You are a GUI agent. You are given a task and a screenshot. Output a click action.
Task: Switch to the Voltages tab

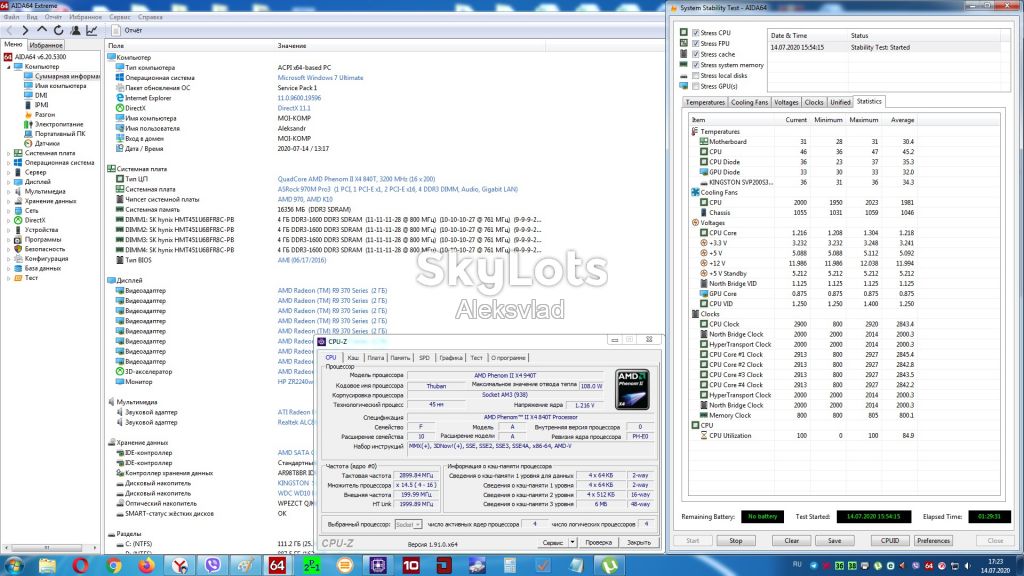[786, 102]
